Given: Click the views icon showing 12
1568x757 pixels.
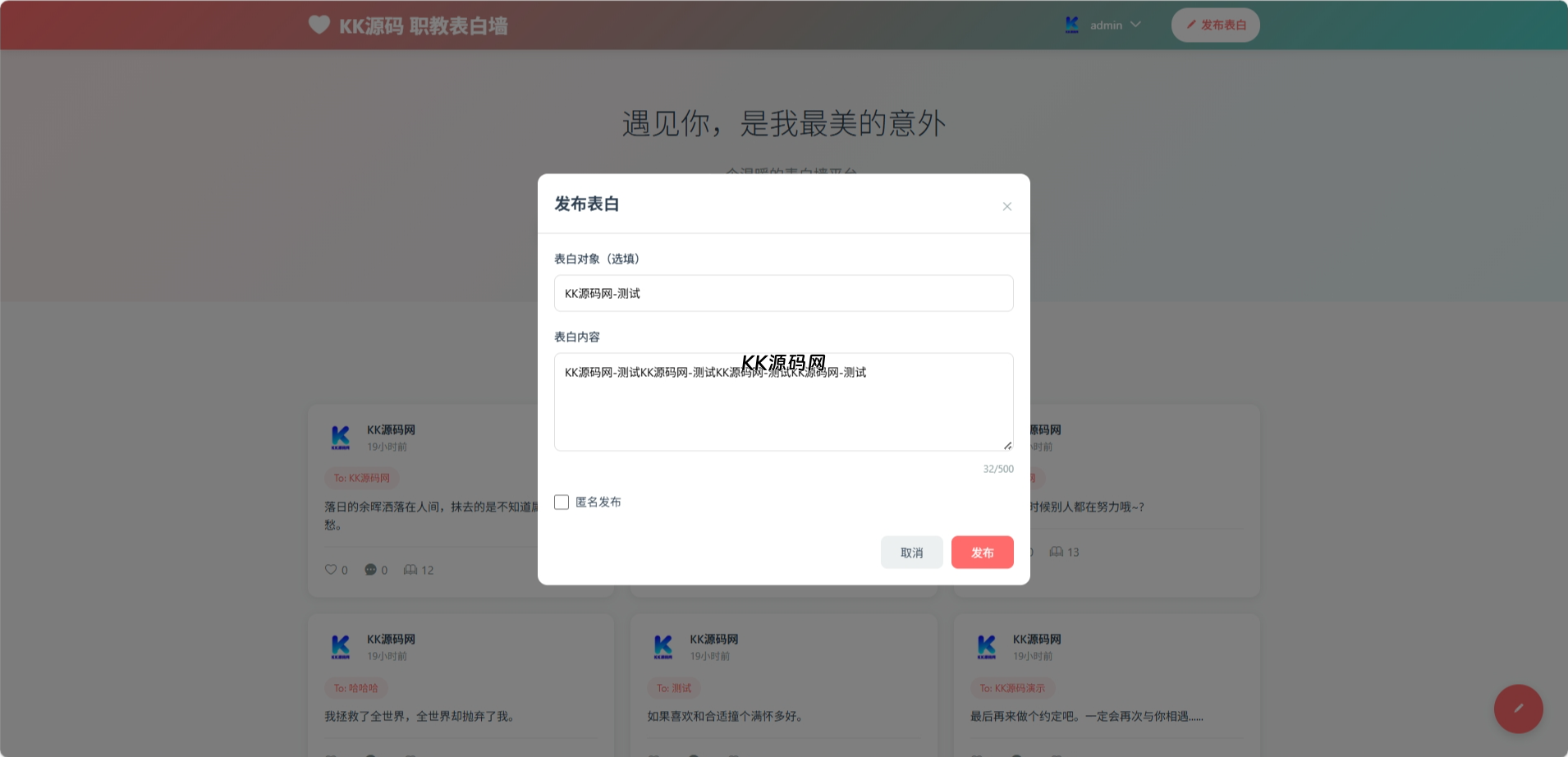Looking at the screenshot, I should 410,569.
